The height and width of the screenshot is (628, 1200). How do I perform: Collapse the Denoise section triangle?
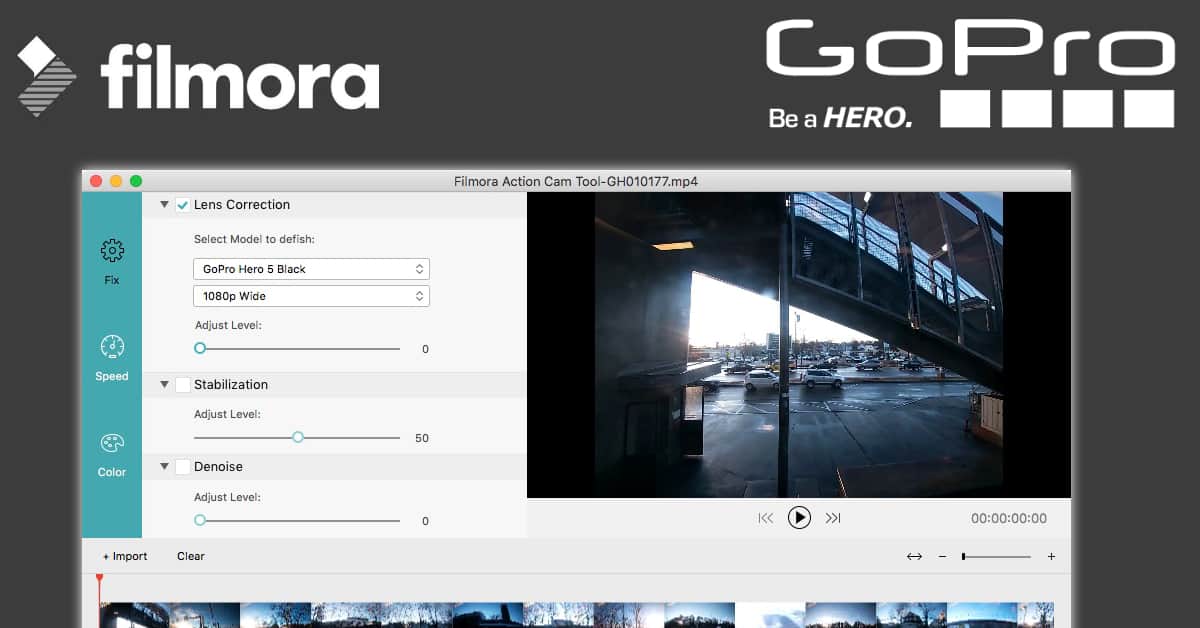click(163, 466)
